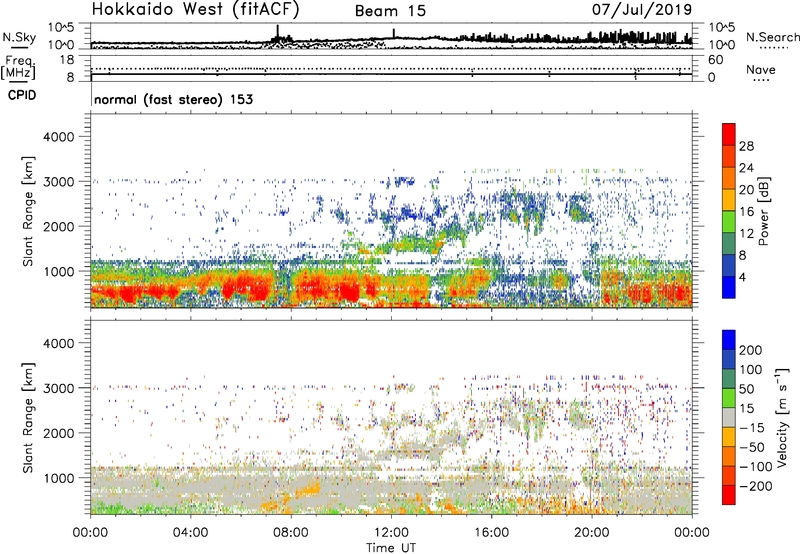Click the date "07/Jul/2019"
Screen dimensions: 800x554
pos(642,9)
